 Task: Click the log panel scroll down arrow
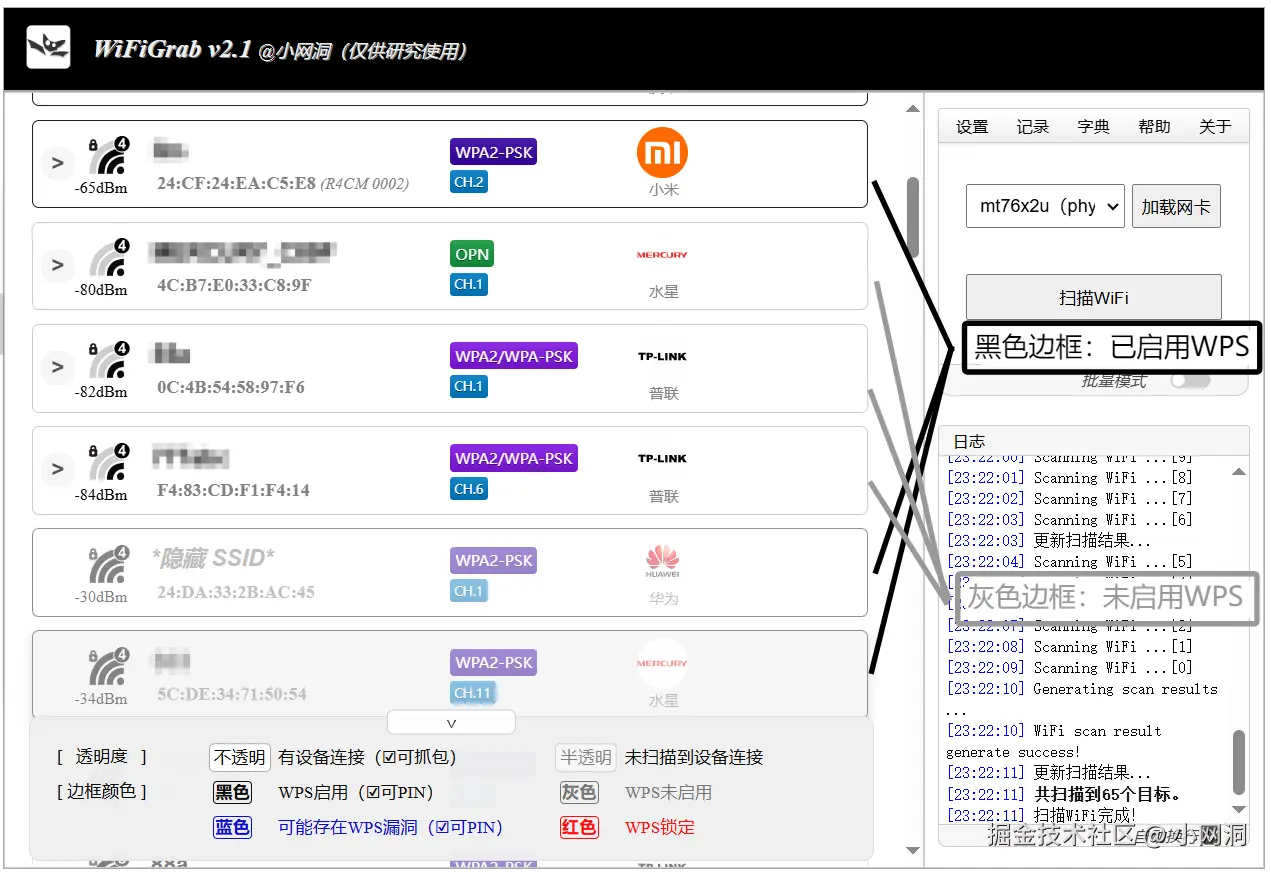tap(1239, 810)
